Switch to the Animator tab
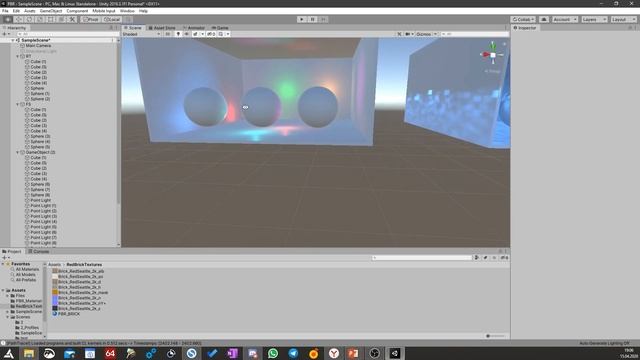This screenshot has width=640, height=360. (193, 28)
